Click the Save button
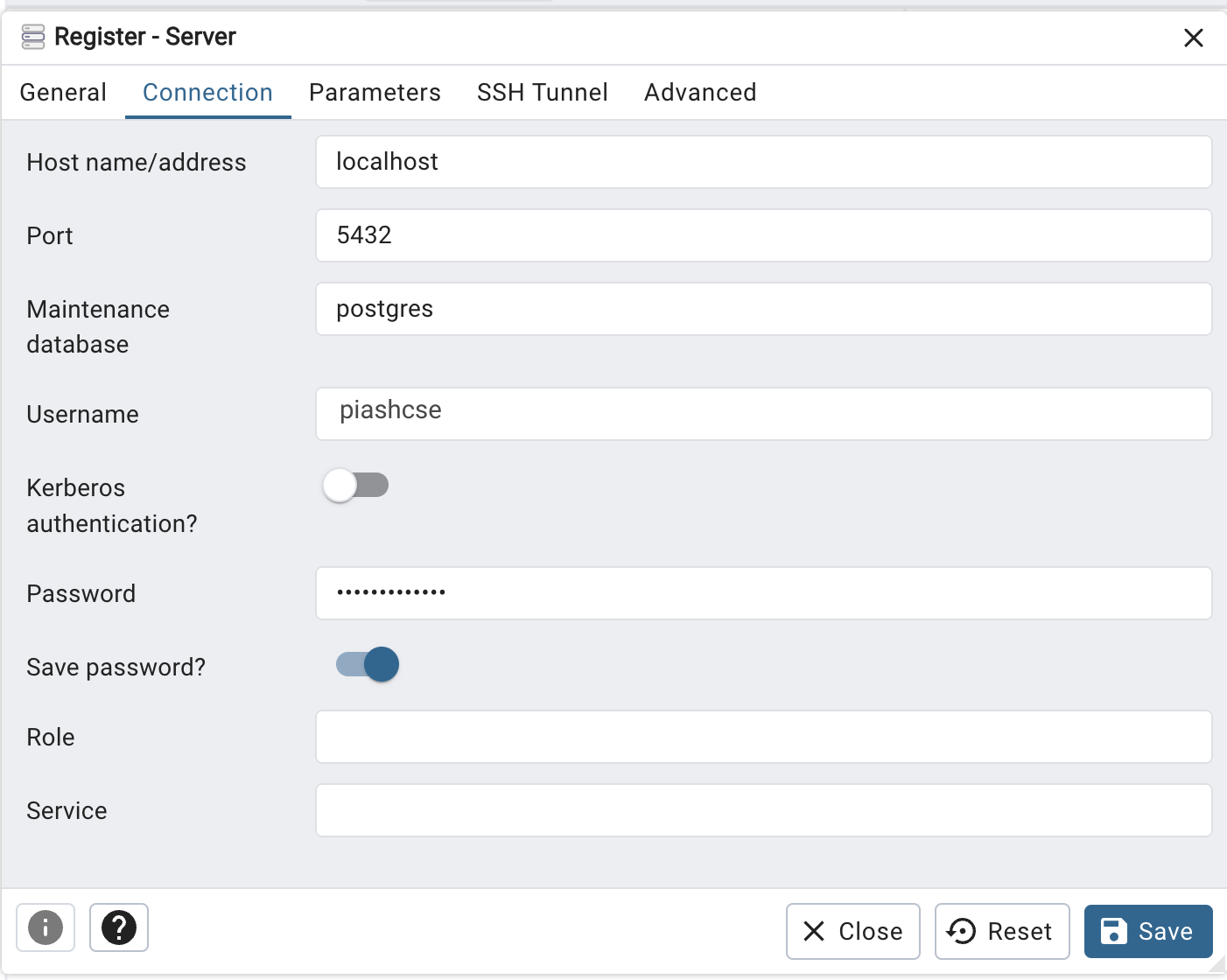This screenshot has width=1227, height=980. point(1148,931)
